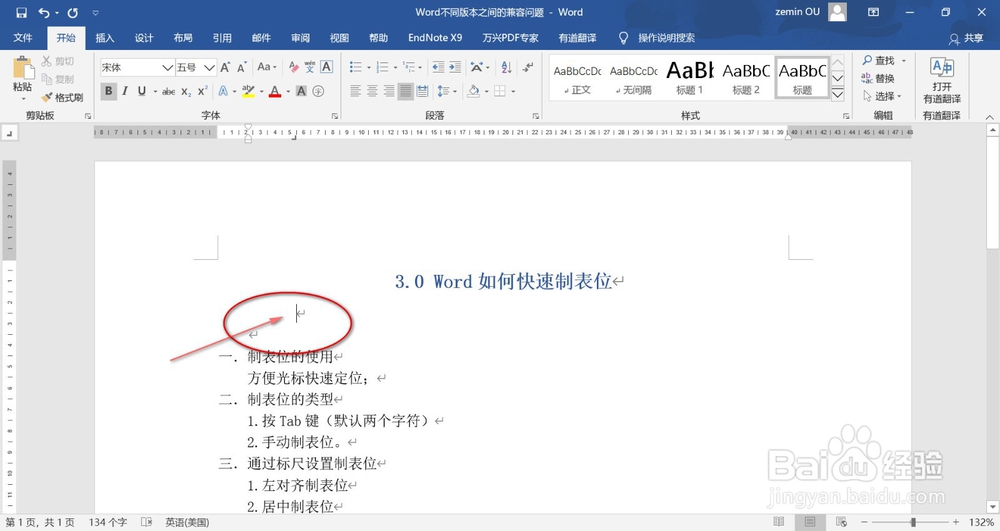
Task: Apply subscript X₂ formatting
Action: coord(186,91)
